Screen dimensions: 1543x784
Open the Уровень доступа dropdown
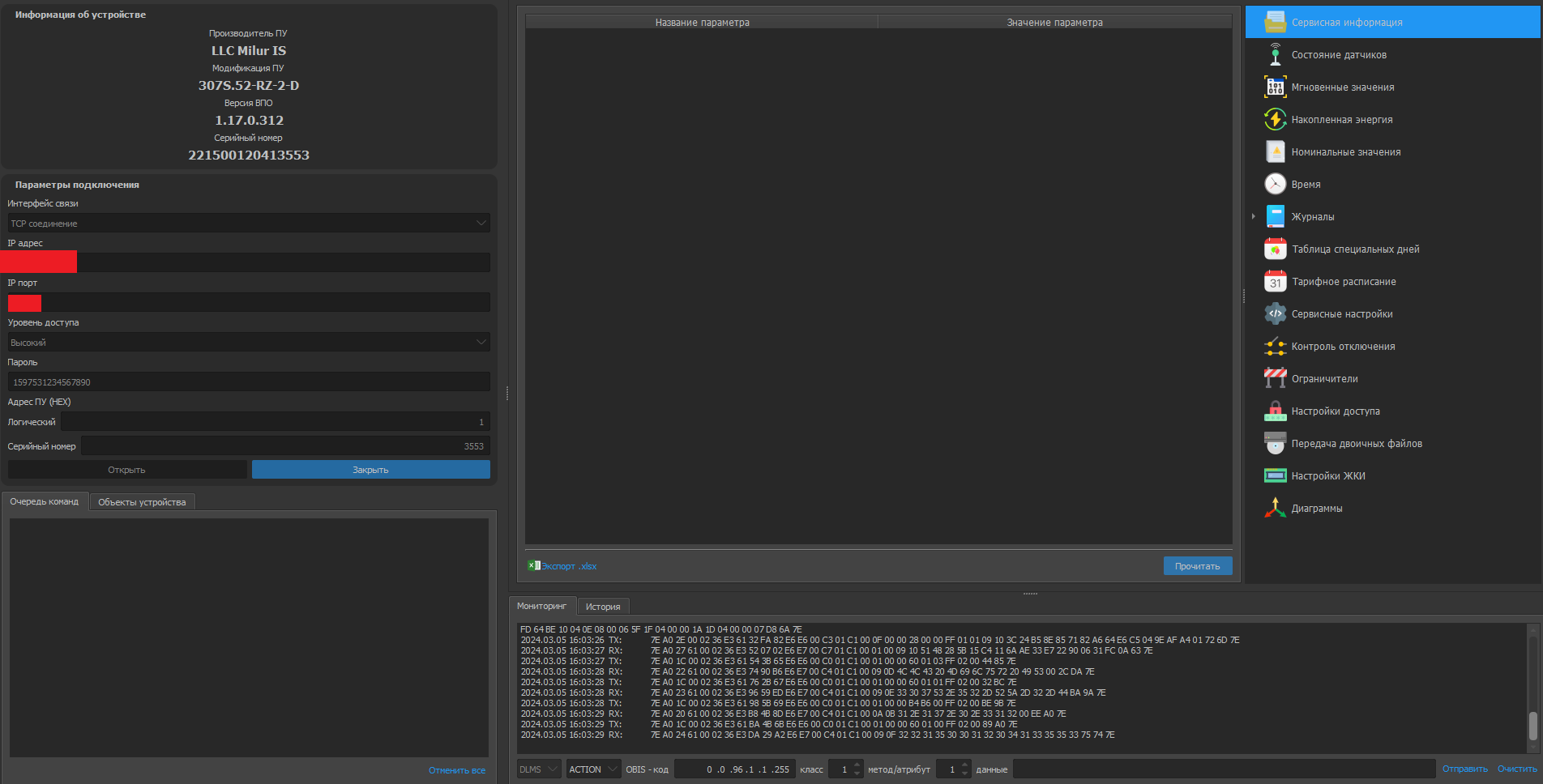(249, 342)
